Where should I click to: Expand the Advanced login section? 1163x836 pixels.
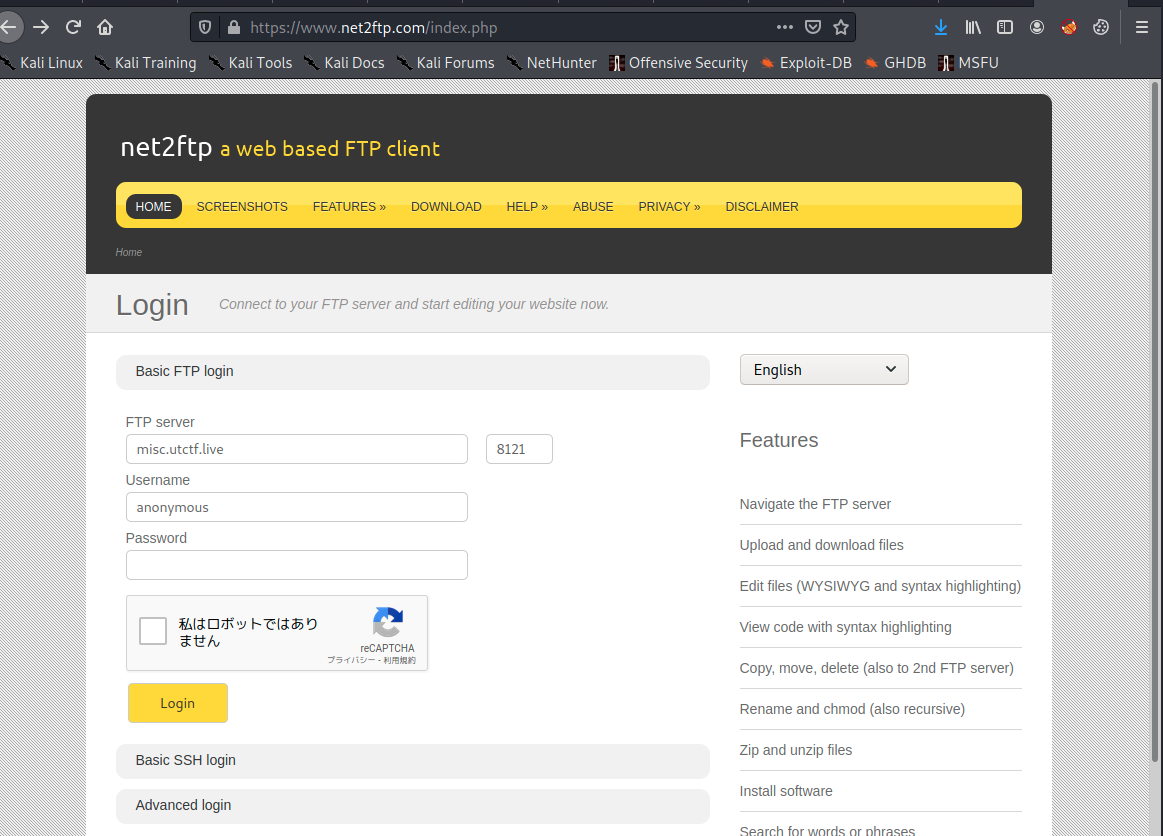(x=412, y=806)
